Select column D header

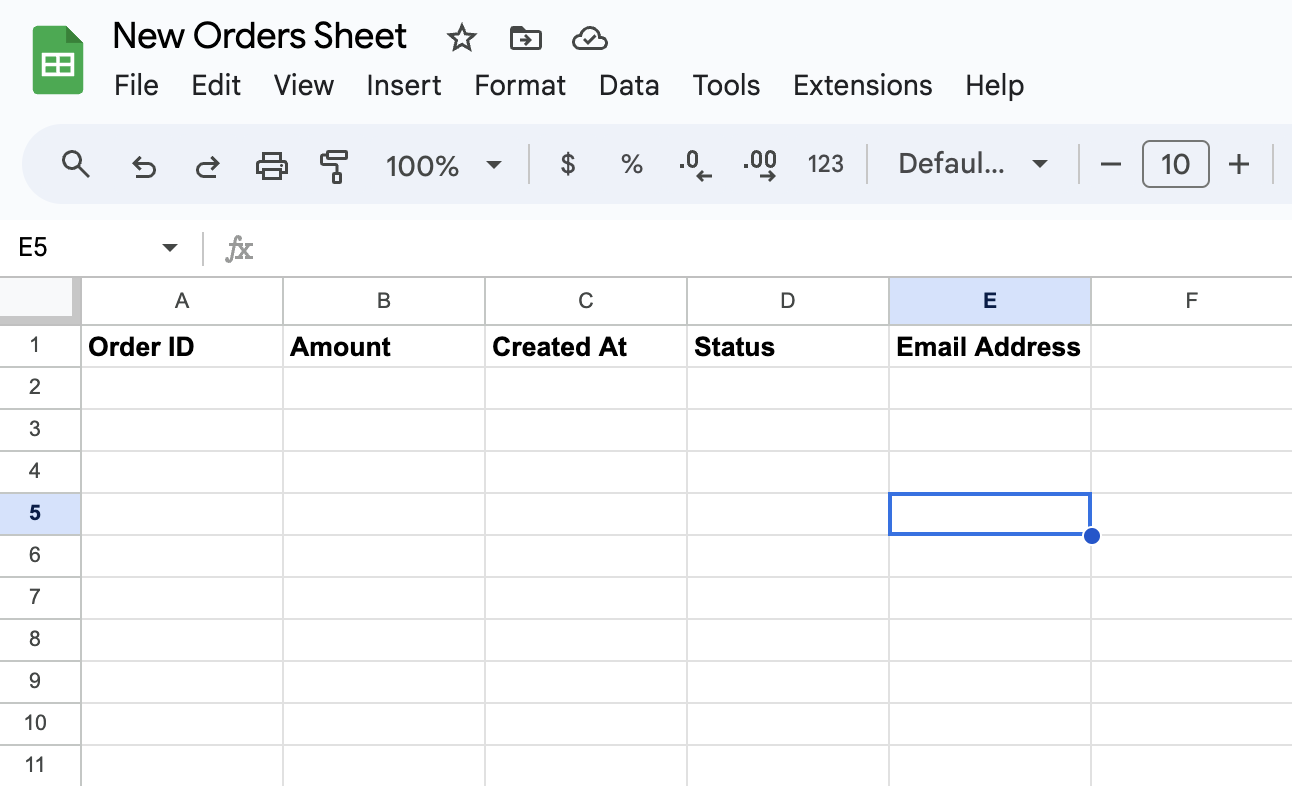tap(788, 301)
